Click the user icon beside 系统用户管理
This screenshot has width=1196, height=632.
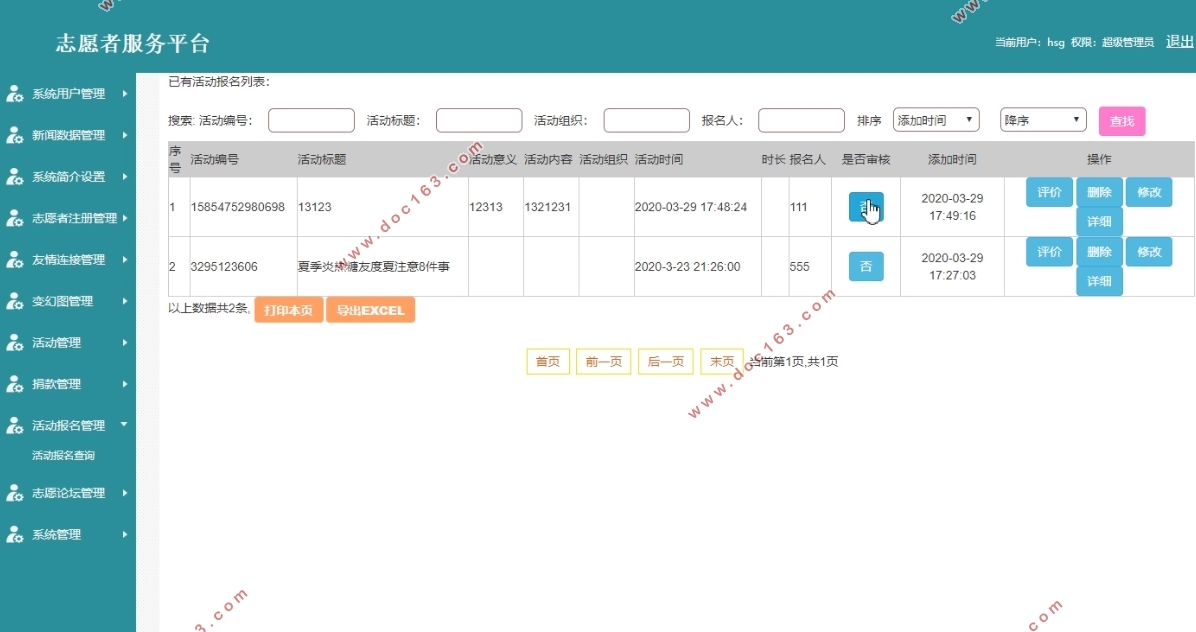point(14,94)
